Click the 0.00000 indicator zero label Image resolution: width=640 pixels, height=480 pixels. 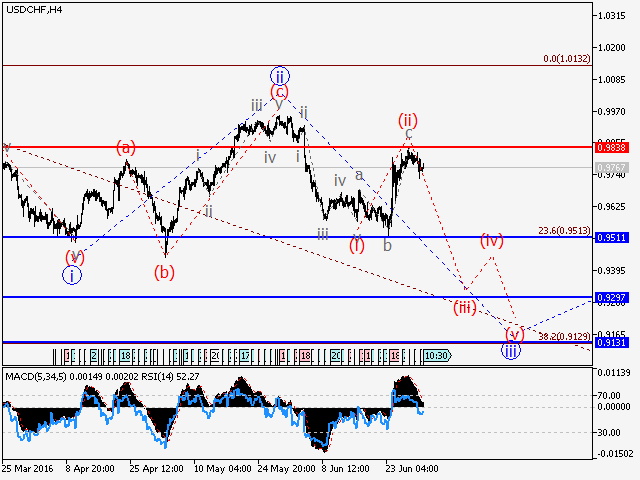[x=613, y=407]
